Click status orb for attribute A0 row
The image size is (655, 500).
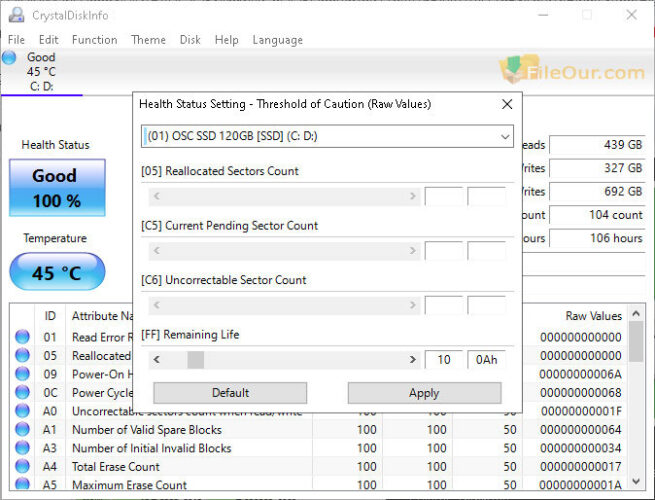click(23, 411)
